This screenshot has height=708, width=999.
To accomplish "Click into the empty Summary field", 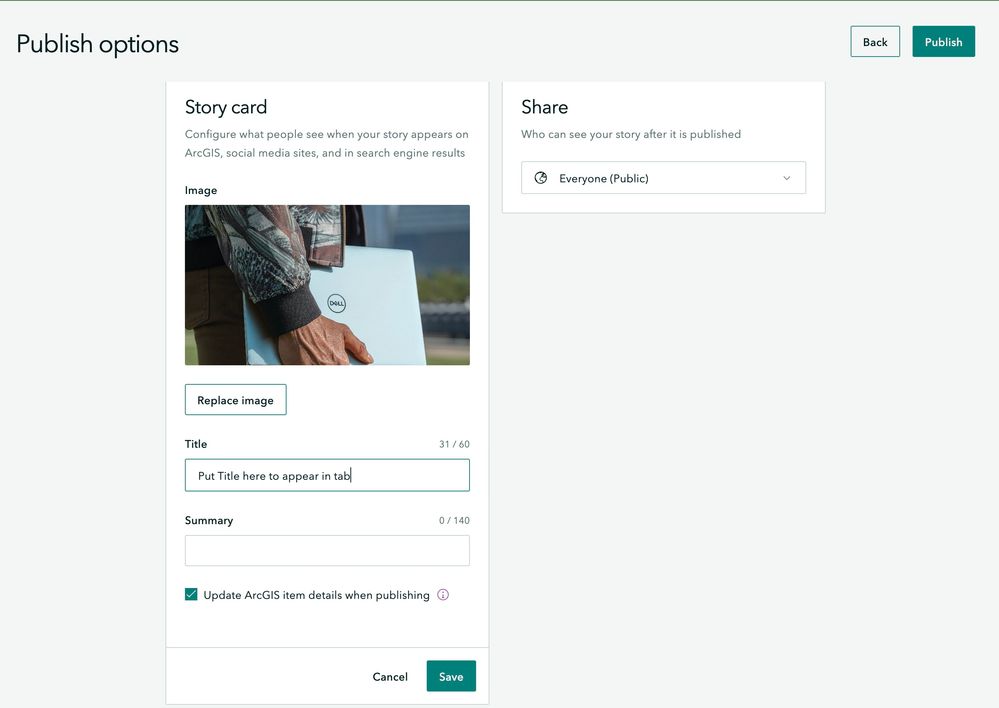I will pos(327,551).
